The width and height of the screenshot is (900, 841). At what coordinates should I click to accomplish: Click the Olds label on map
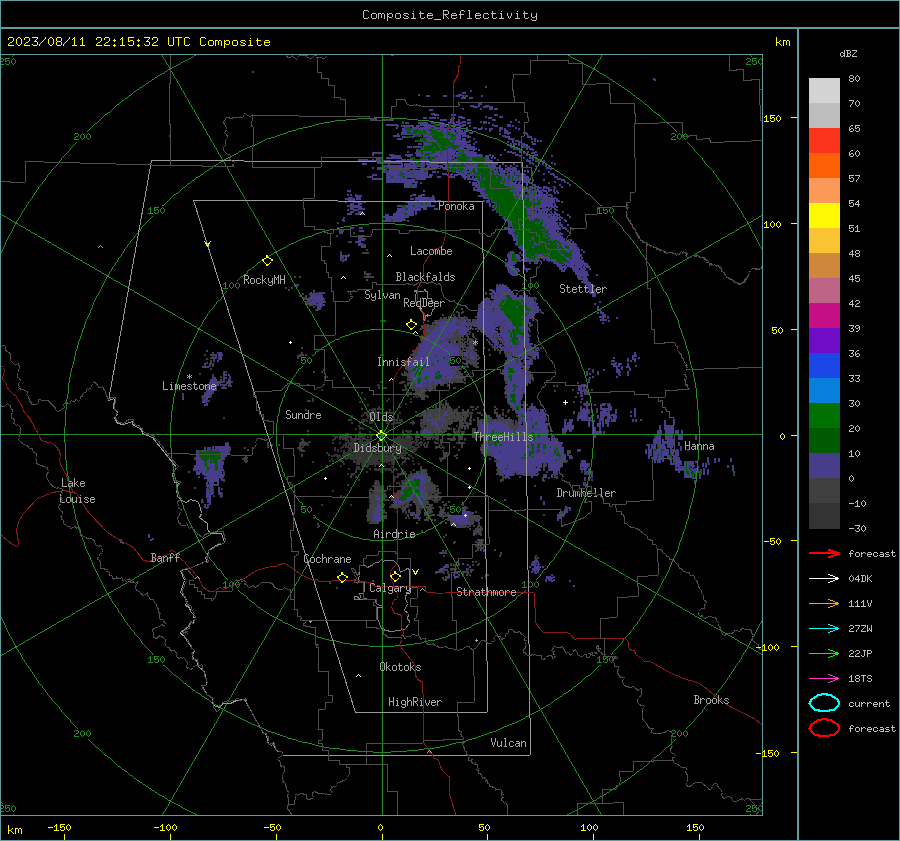(381, 417)
